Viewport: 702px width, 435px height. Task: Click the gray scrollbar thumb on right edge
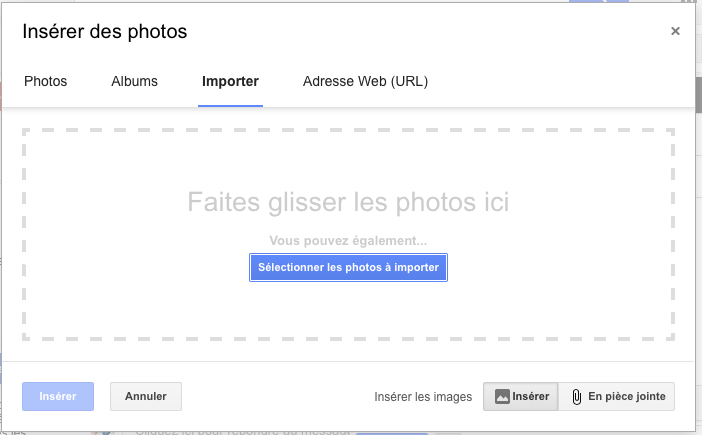coord(698,95)
